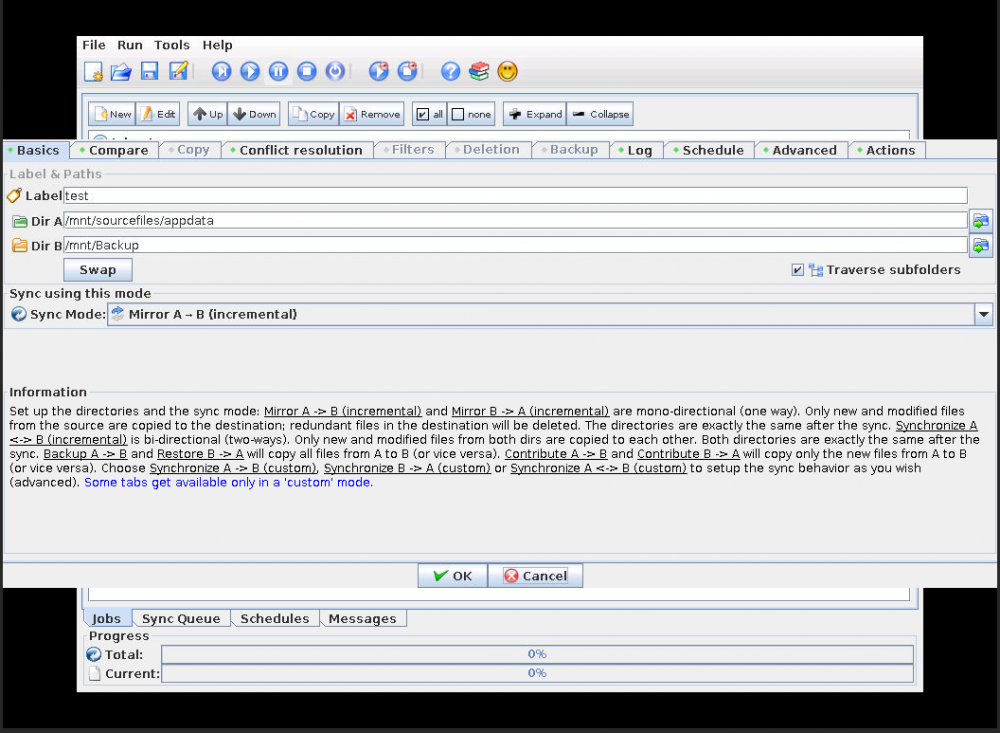Open the File menu
This screenshot has width=1000, height=733.
coord(94,45)
